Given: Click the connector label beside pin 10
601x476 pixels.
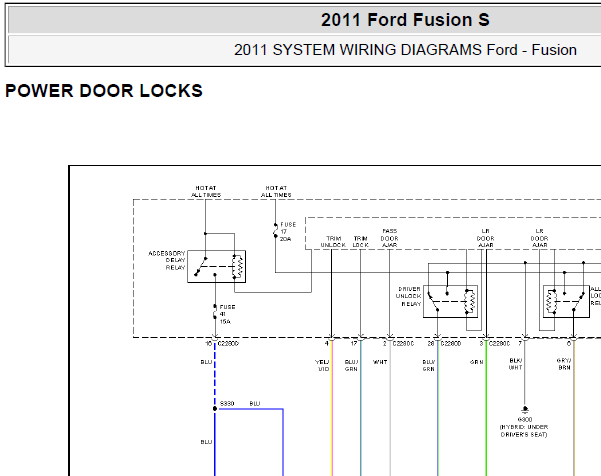Looking at the screenshot, I should pyautogui.click(x=228, y=344).
